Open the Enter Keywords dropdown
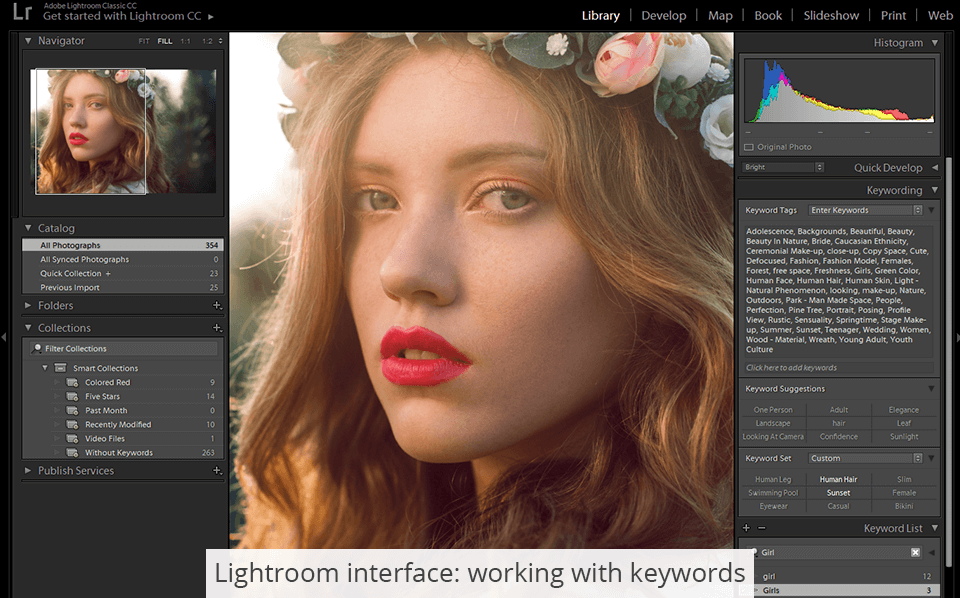 click(x=865, y=210)
